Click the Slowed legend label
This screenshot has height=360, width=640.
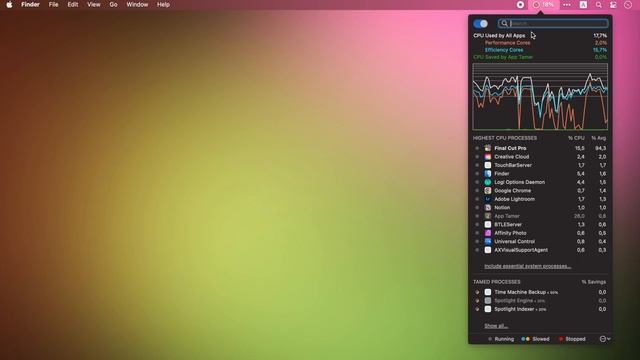click(x=541, y=339)
